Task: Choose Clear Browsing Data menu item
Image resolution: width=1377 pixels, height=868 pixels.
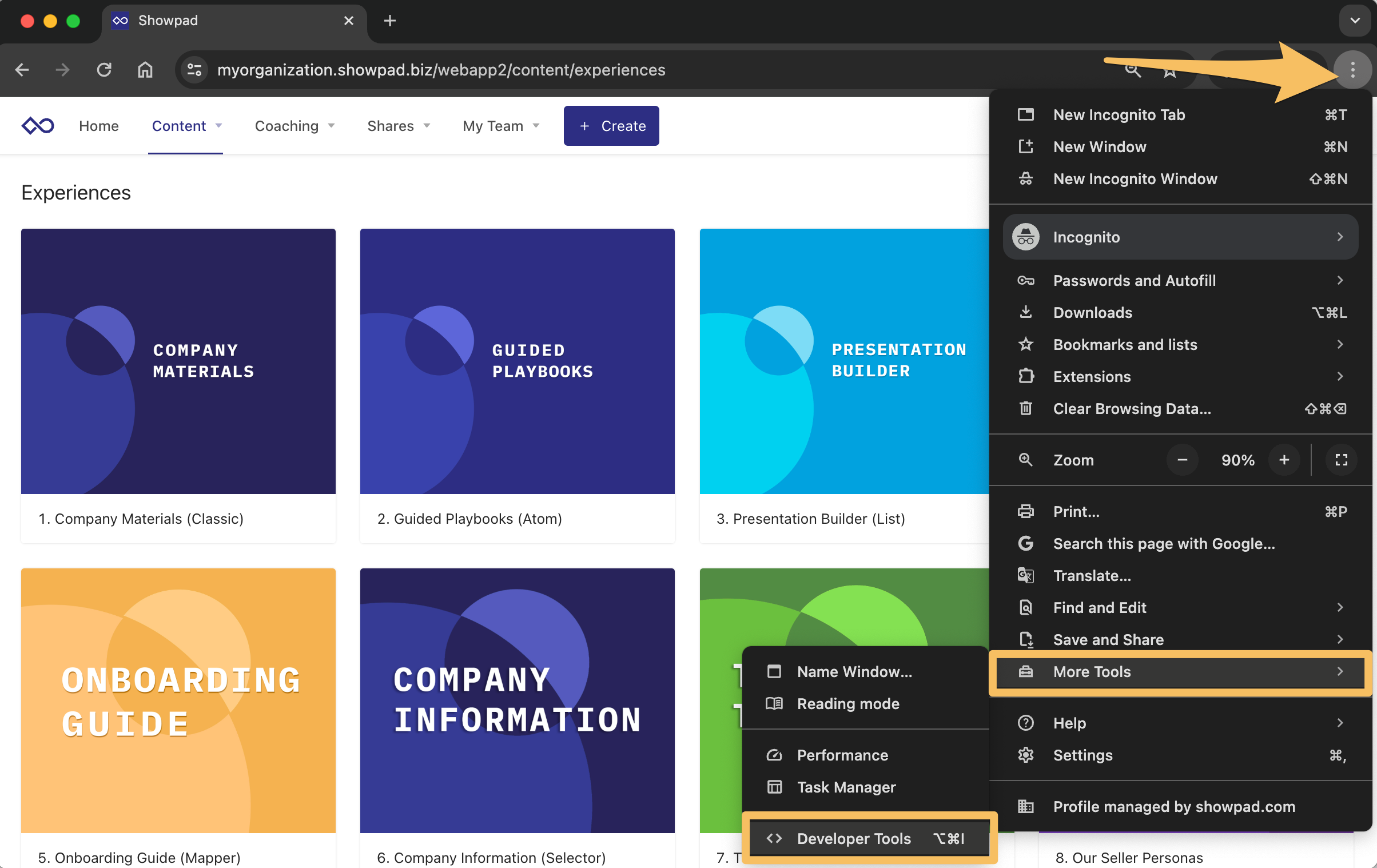Action: (x=1181, y=409)
